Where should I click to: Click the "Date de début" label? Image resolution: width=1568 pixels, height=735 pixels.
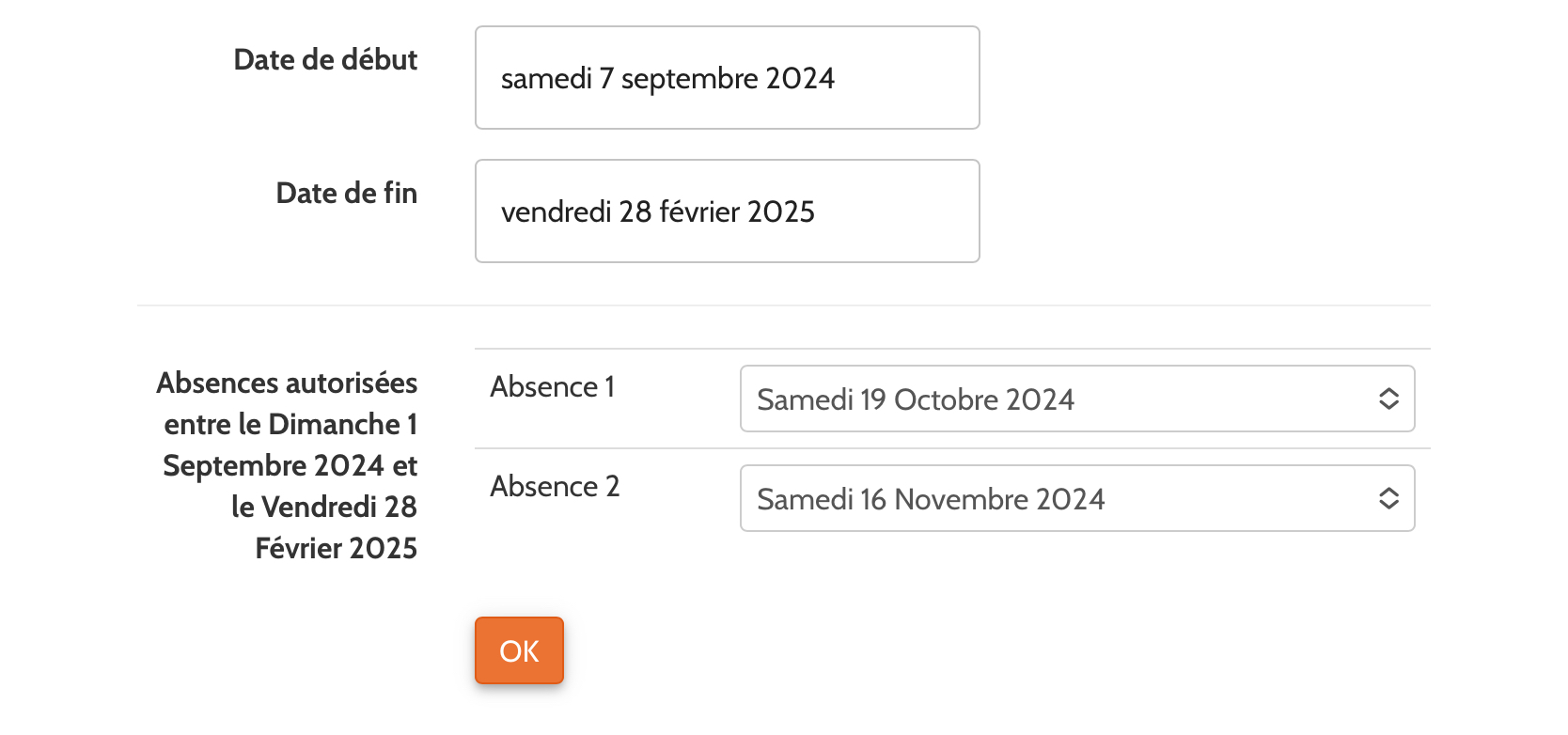tap(325, 60)
